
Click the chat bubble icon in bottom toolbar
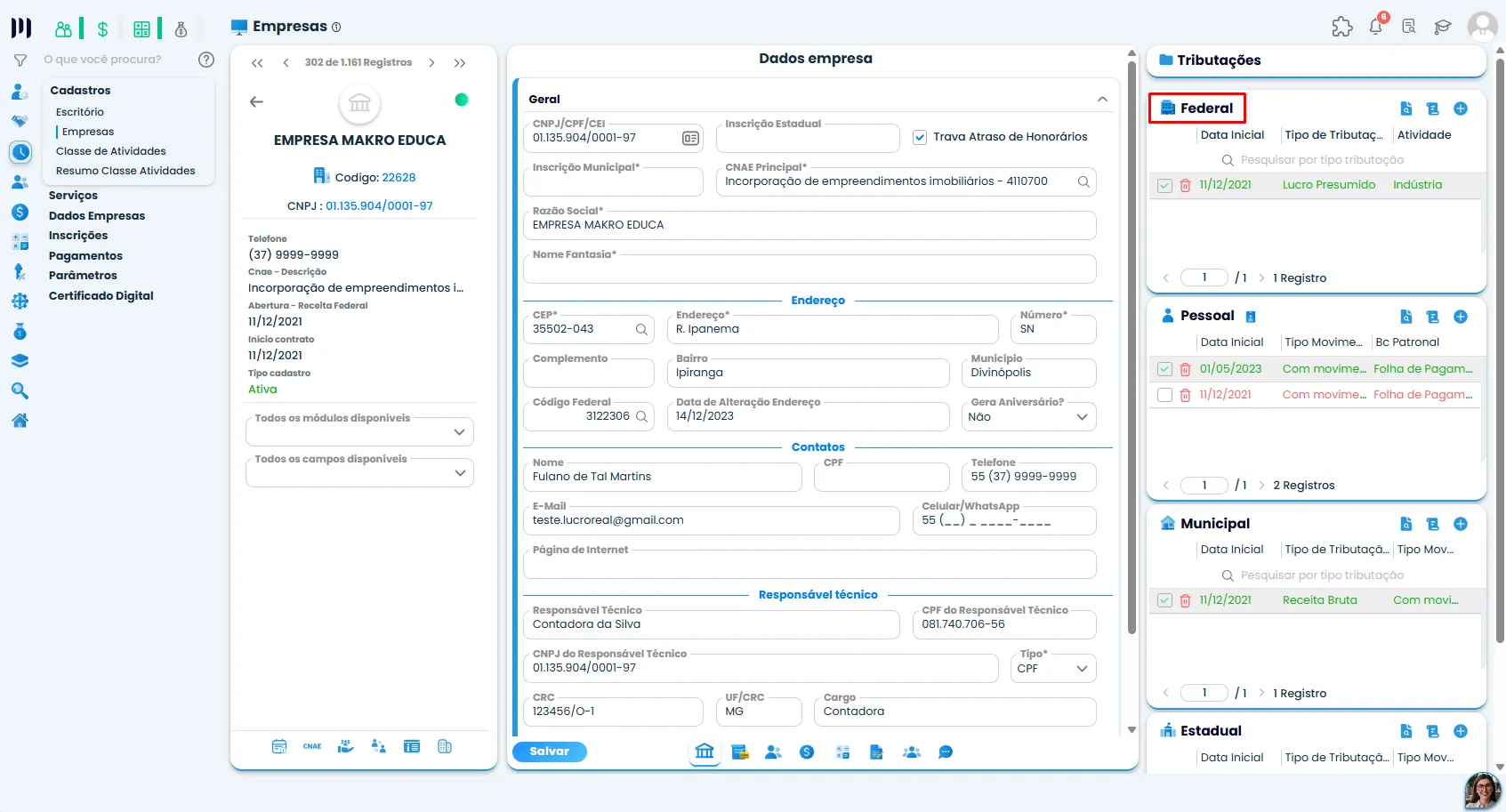[946, 752]
